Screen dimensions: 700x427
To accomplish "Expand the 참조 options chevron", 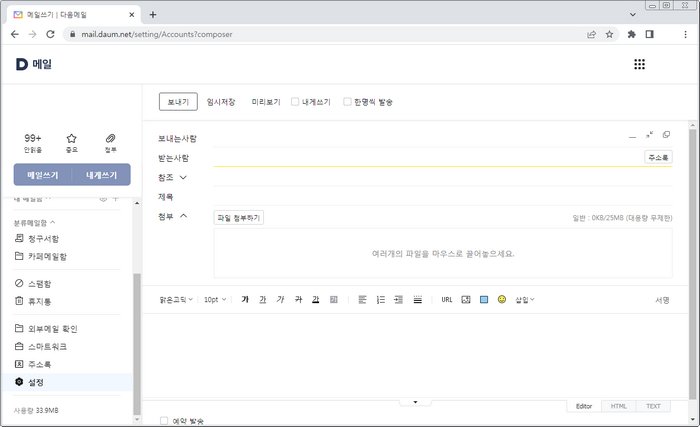I will pyautogui.click(x=183, y=177).
